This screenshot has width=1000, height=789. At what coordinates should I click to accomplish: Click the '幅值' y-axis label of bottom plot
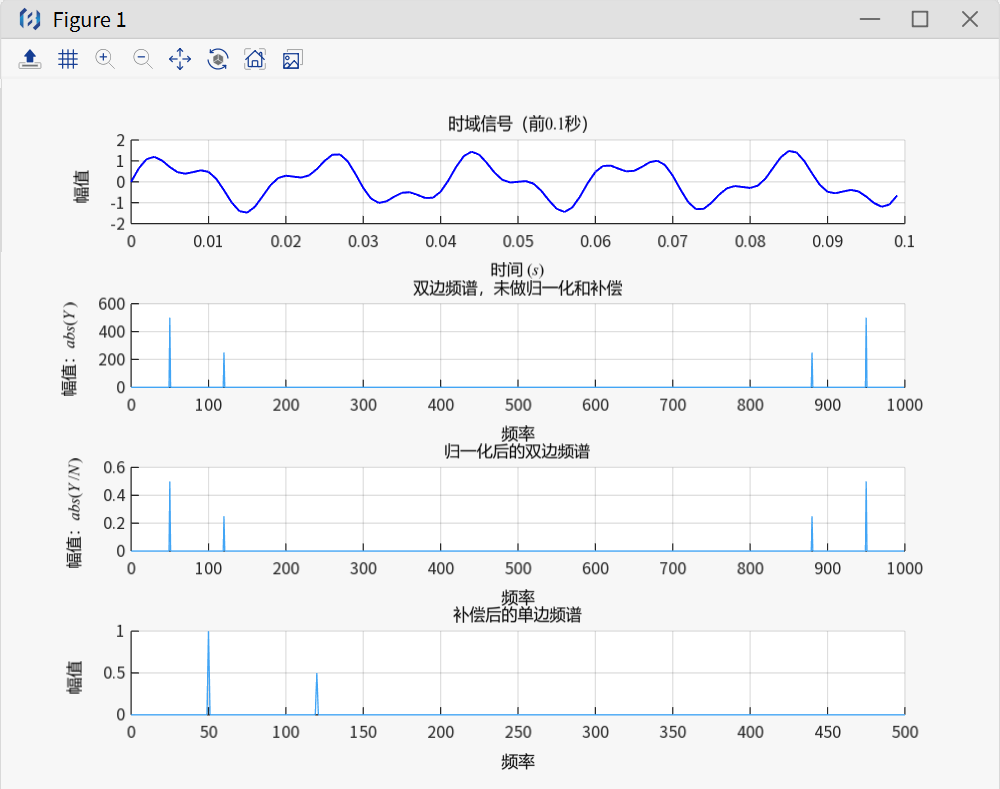(75, 677)
